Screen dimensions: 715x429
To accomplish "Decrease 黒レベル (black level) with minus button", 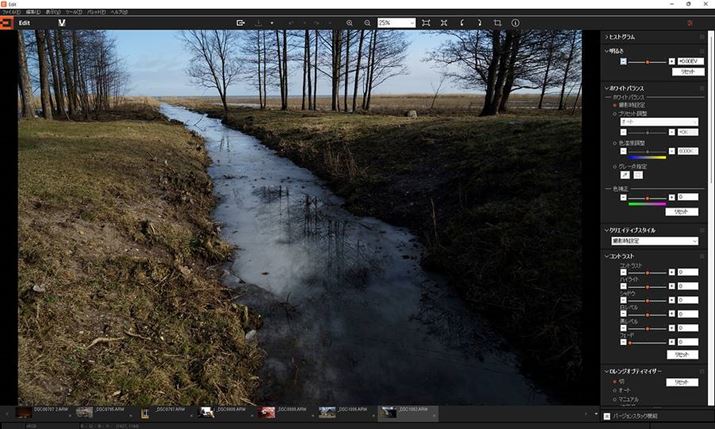I will [623, 328].
